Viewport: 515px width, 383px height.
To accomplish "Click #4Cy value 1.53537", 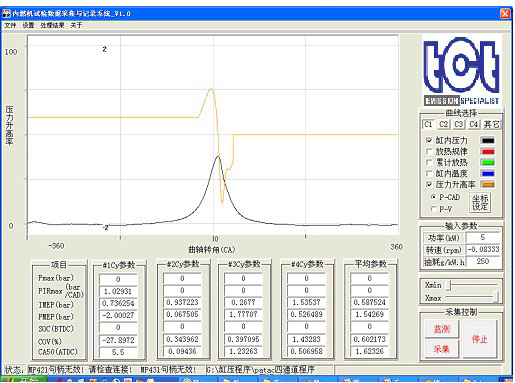I will (x=306, y=302).
